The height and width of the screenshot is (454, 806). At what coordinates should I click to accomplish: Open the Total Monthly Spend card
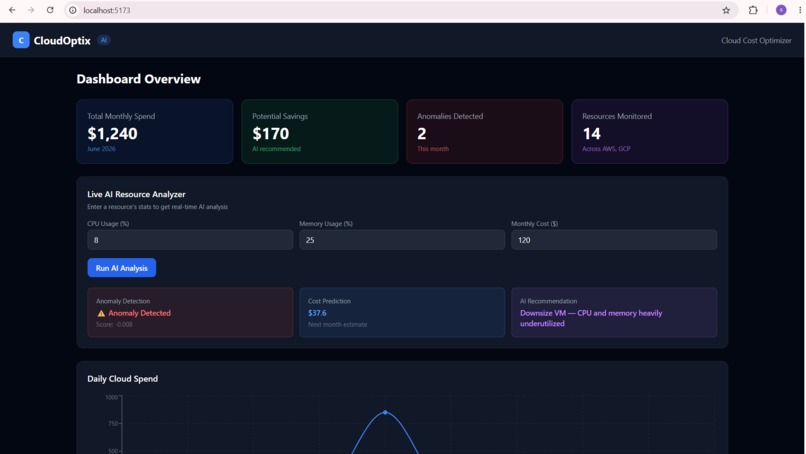pyautogui.click(x=155, y=132)
